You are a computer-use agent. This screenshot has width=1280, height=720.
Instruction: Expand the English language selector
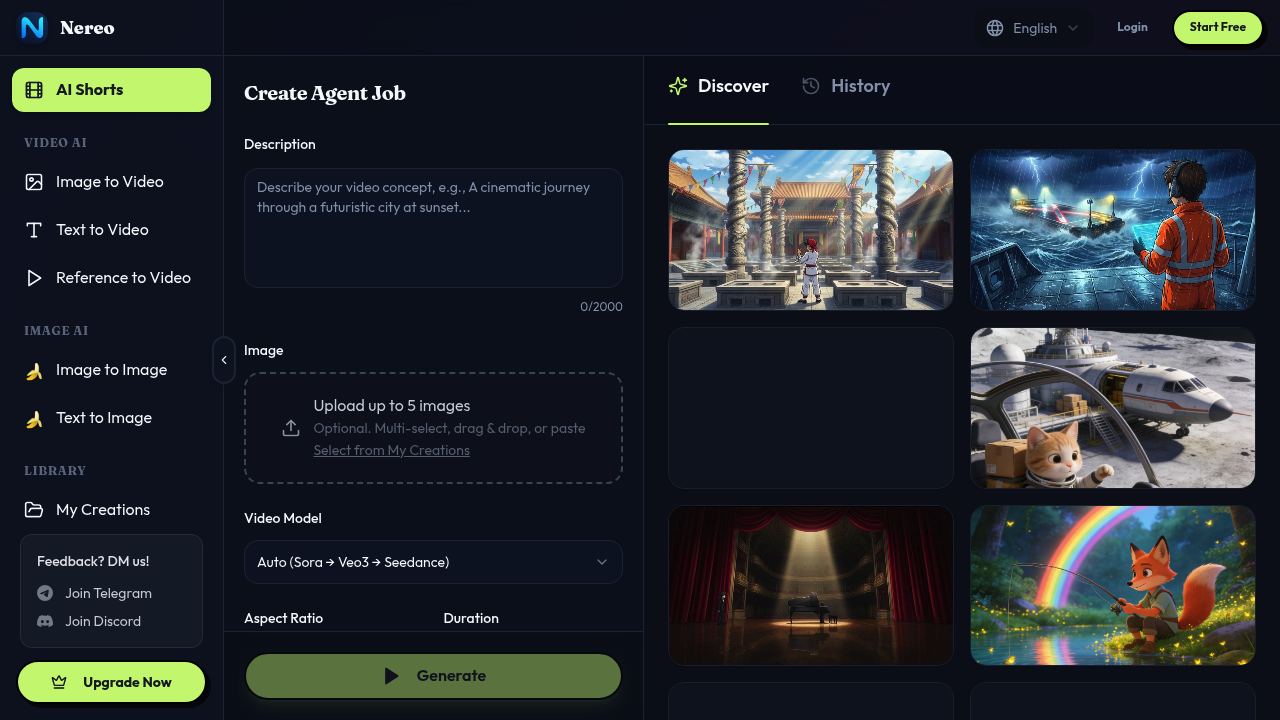pos(1032,28)
